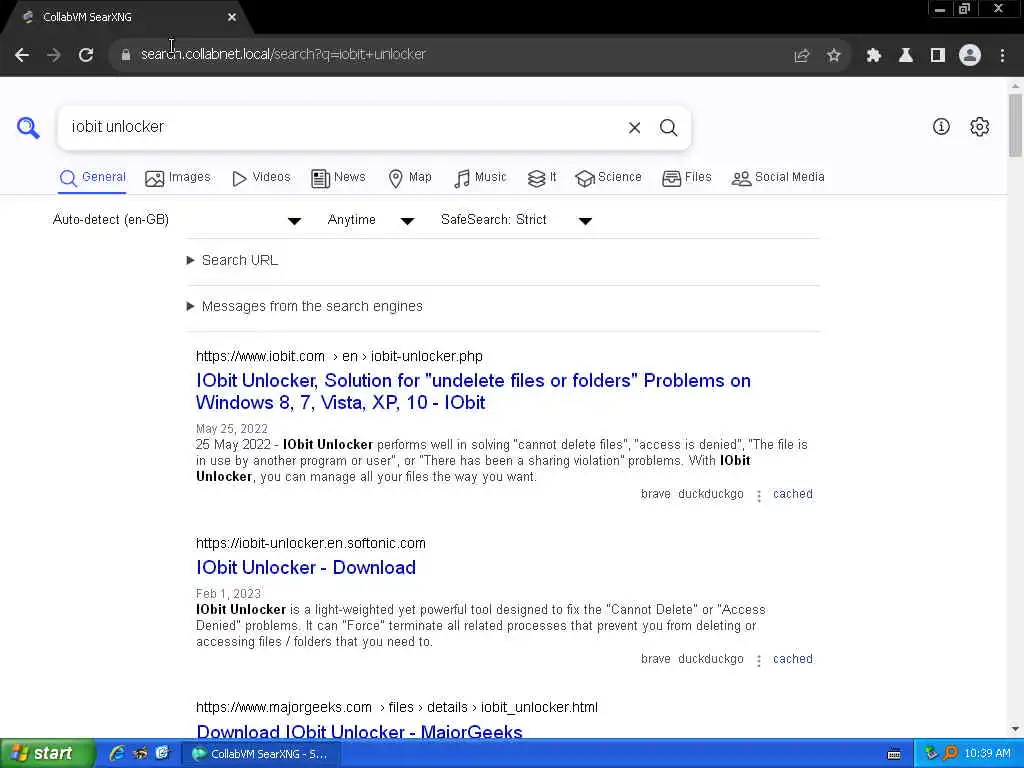Switch to the It category
Screen dimensions: 1024x768
pos(542,178)
